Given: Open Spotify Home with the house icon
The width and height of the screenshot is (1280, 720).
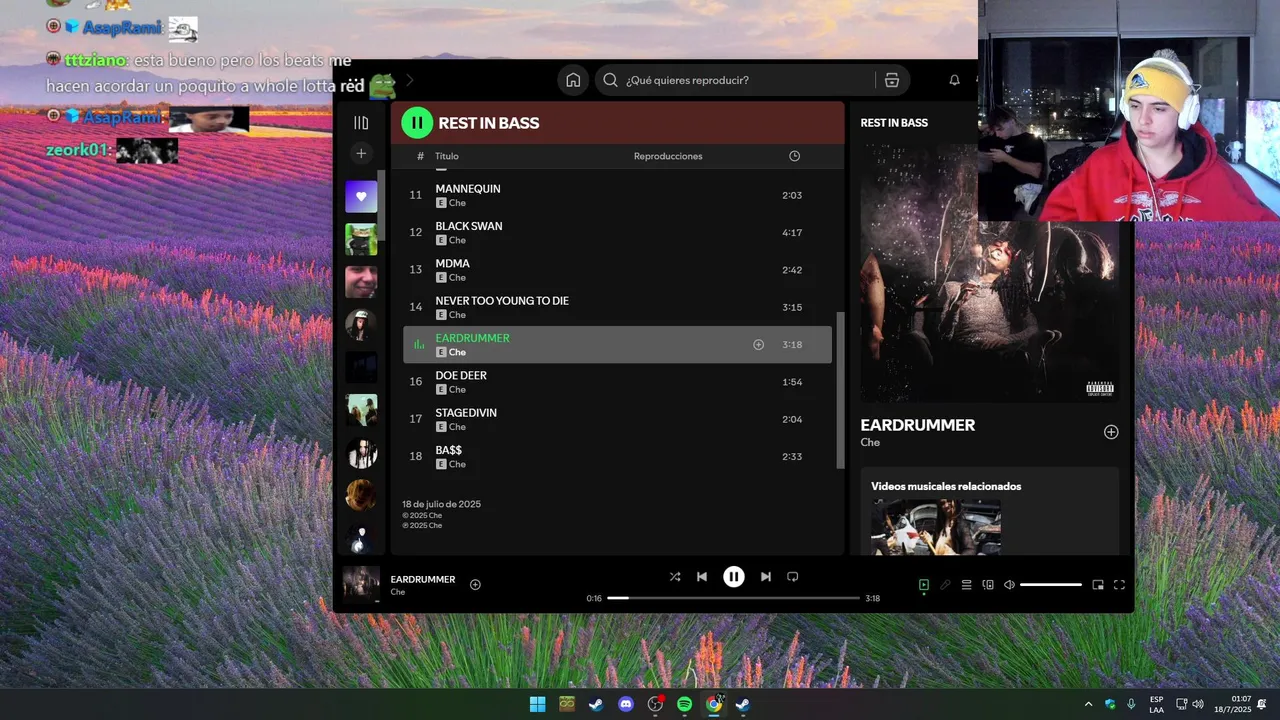Looking at the screenshot, I should coord(573,80).
